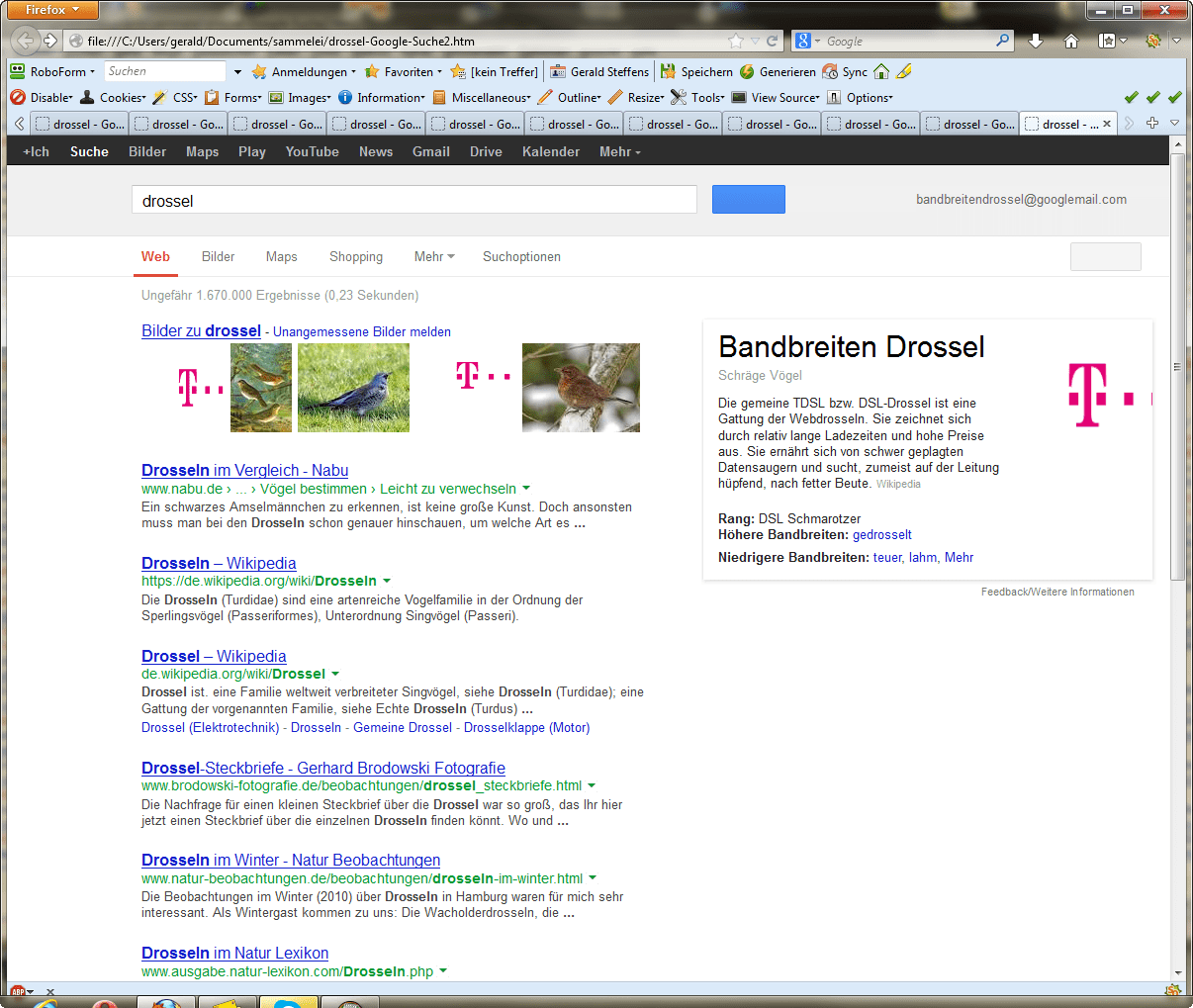Click the Forward navigation arrow
1193x1008 pixels.
[50, 41]
